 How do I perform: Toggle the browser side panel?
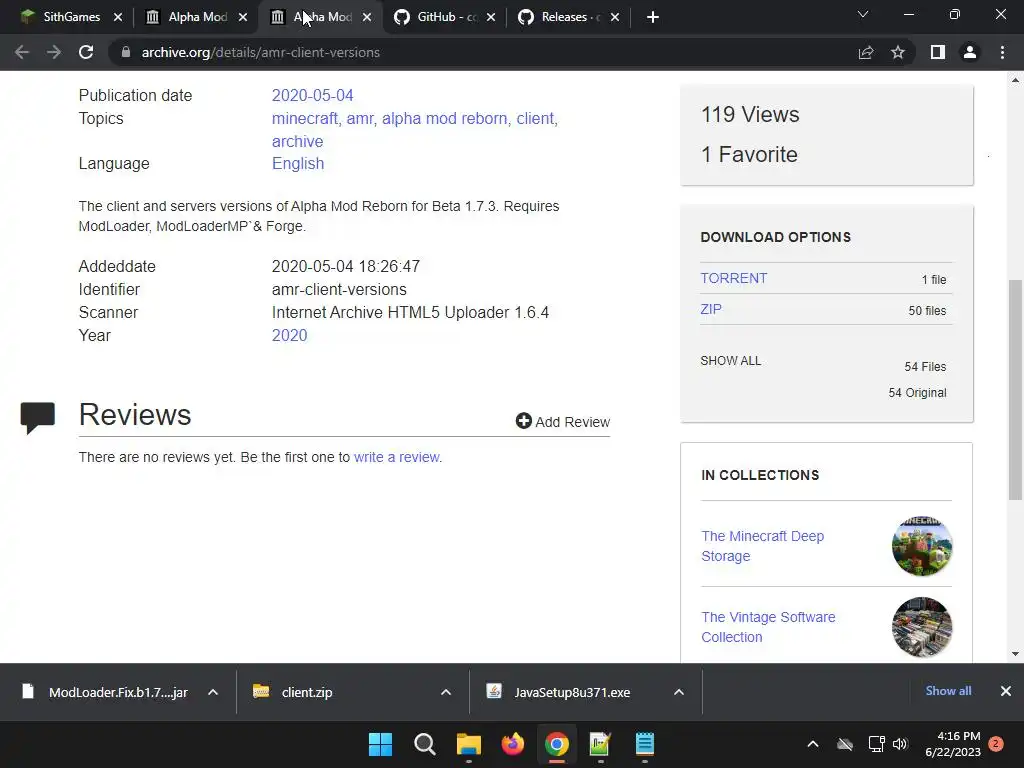point(938,52)
